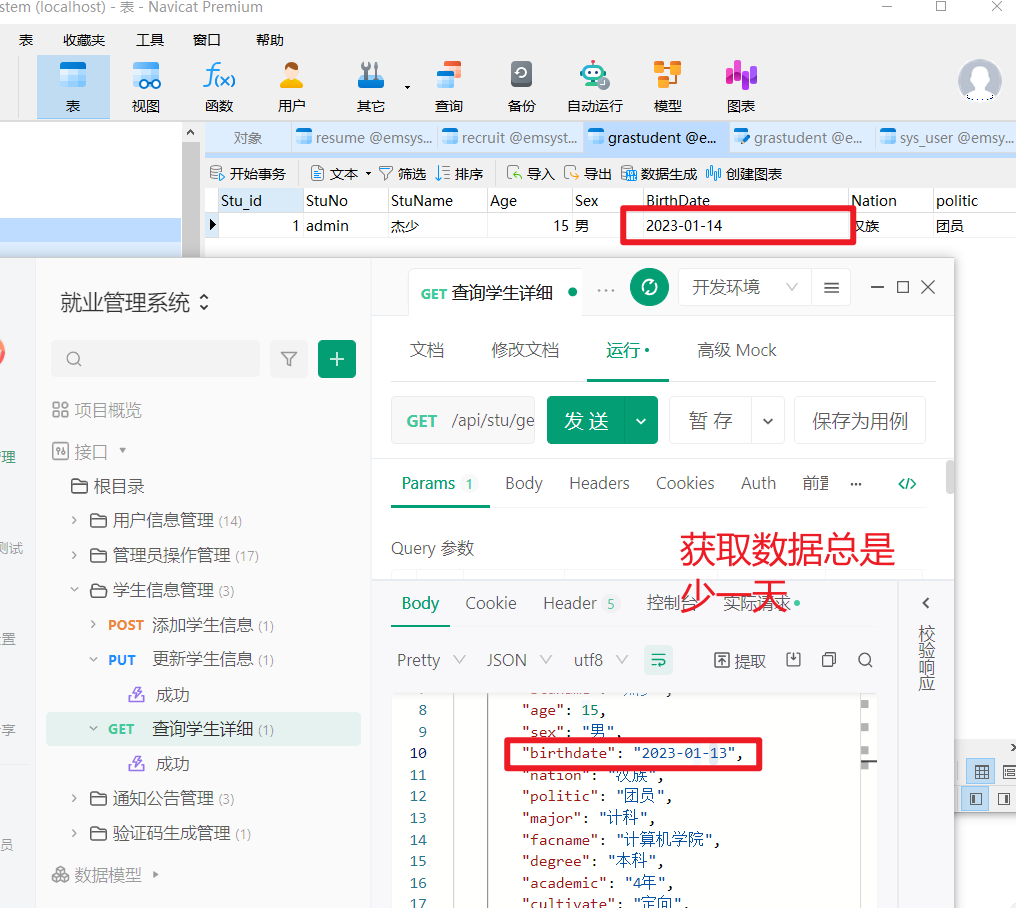Open 收藏夹 menu in Navicat menu bar
The height and width of the screenshot is (908, 1016).
(x=84, y=40)
